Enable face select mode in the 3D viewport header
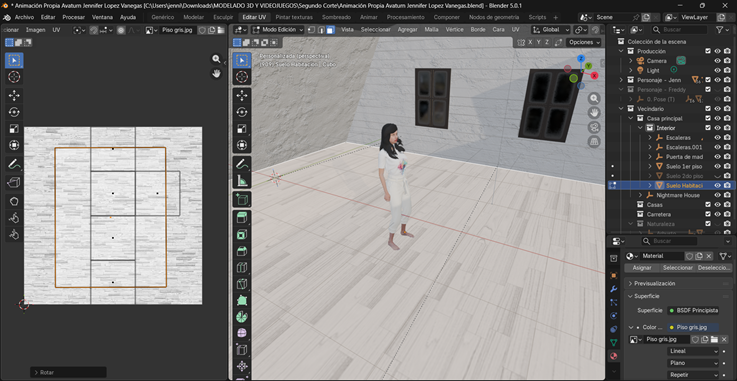737x381 pixels. (330, 30)
